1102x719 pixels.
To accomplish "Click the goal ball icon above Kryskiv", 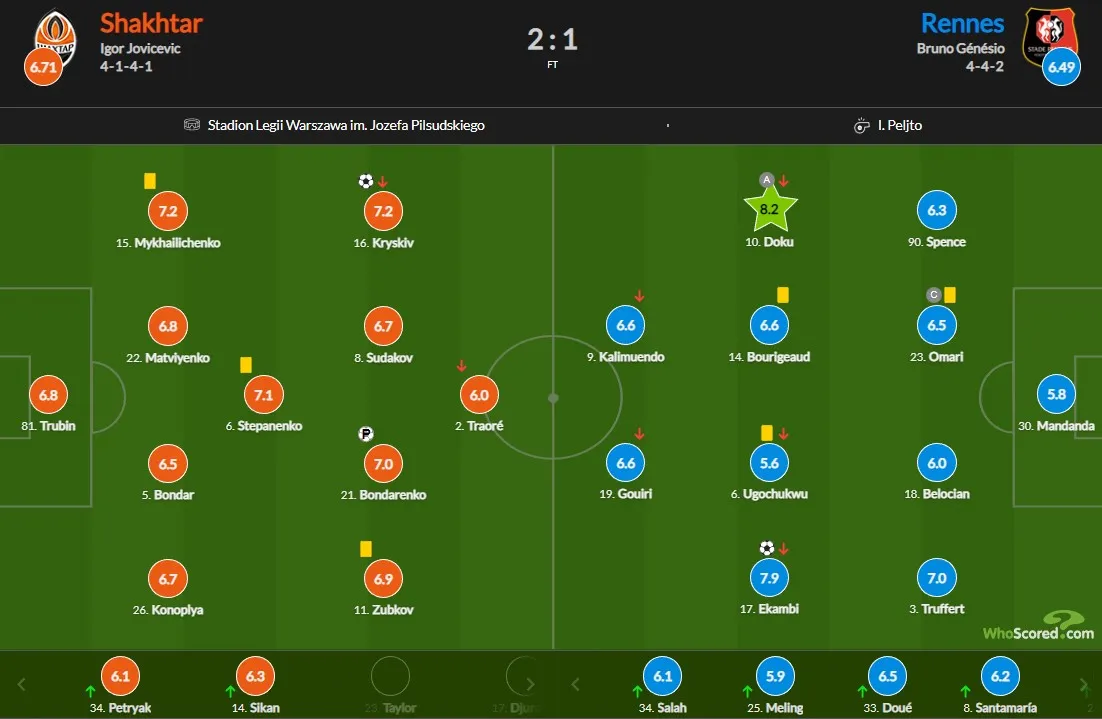I will pyautogui.click(x=365, y=181).
